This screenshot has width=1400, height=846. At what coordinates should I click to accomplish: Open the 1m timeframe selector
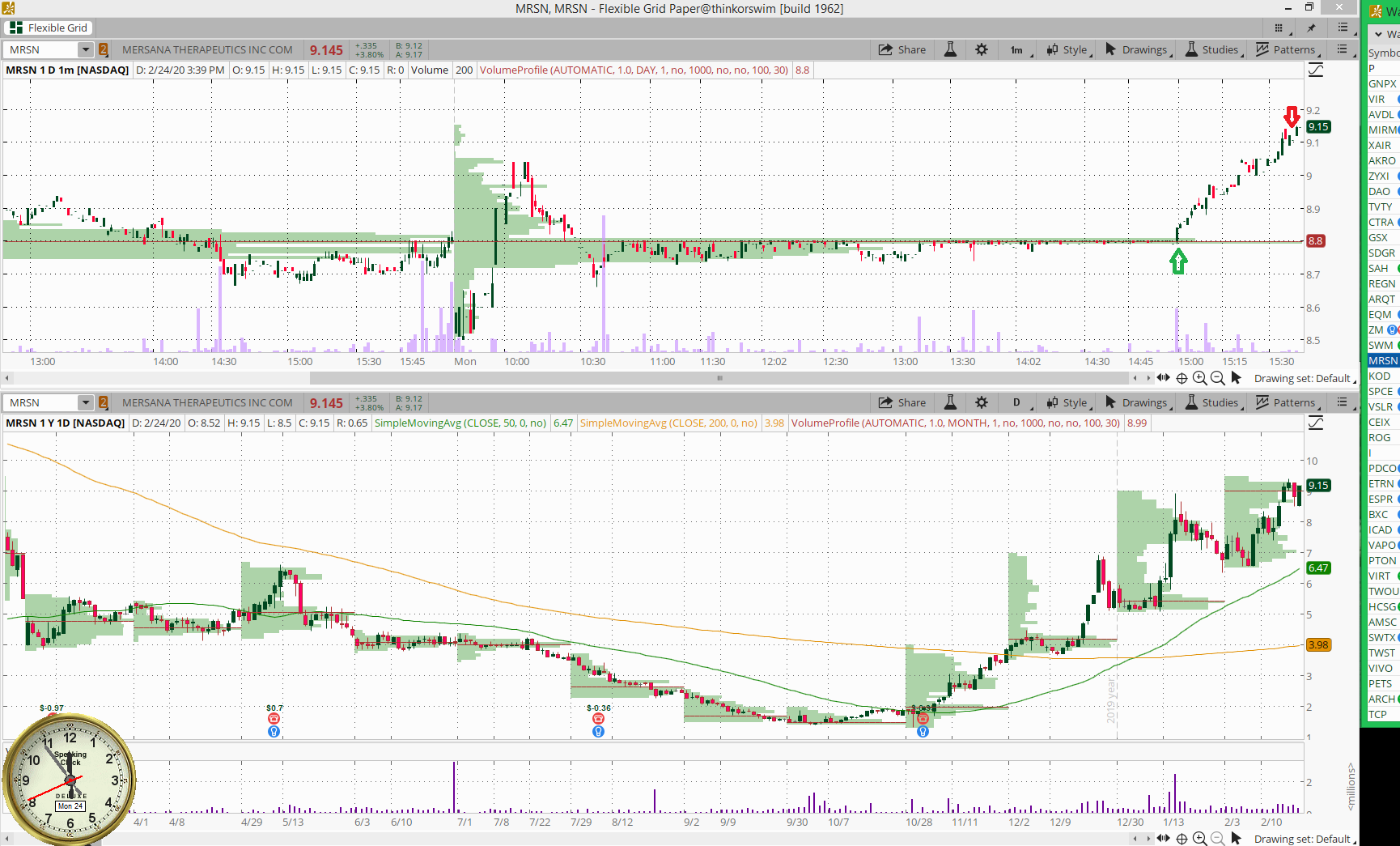(1016, 49)
